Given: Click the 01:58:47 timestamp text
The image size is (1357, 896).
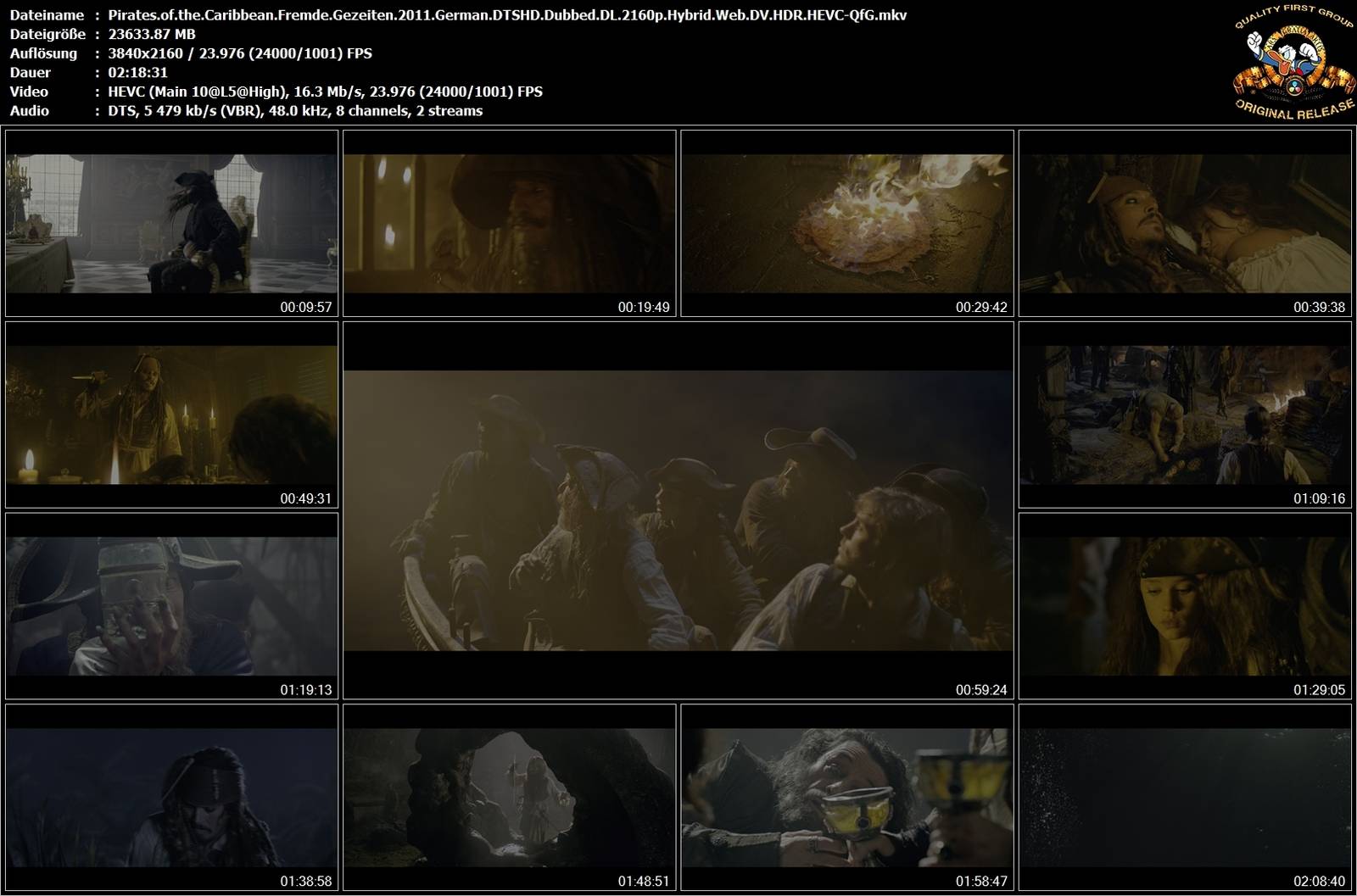Looking at the screenshot, I should 981,882.
